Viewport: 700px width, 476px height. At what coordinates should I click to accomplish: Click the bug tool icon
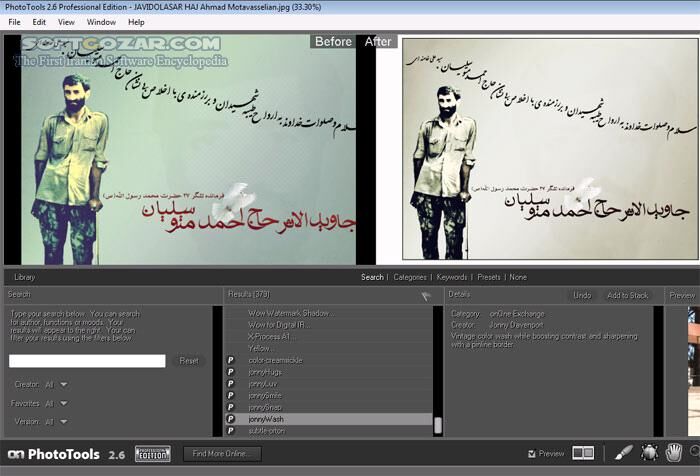point(650,454)
